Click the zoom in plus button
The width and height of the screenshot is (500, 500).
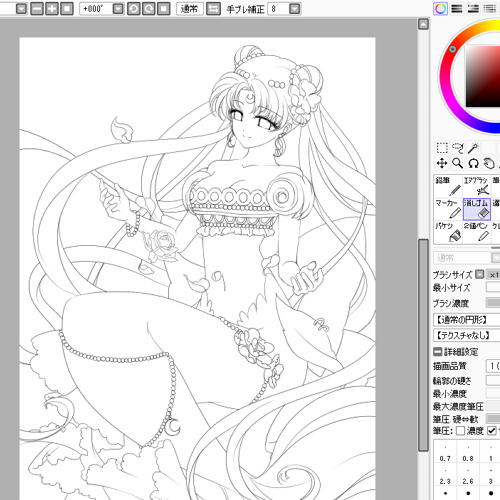pyautogui.click(x=52, y=9)
